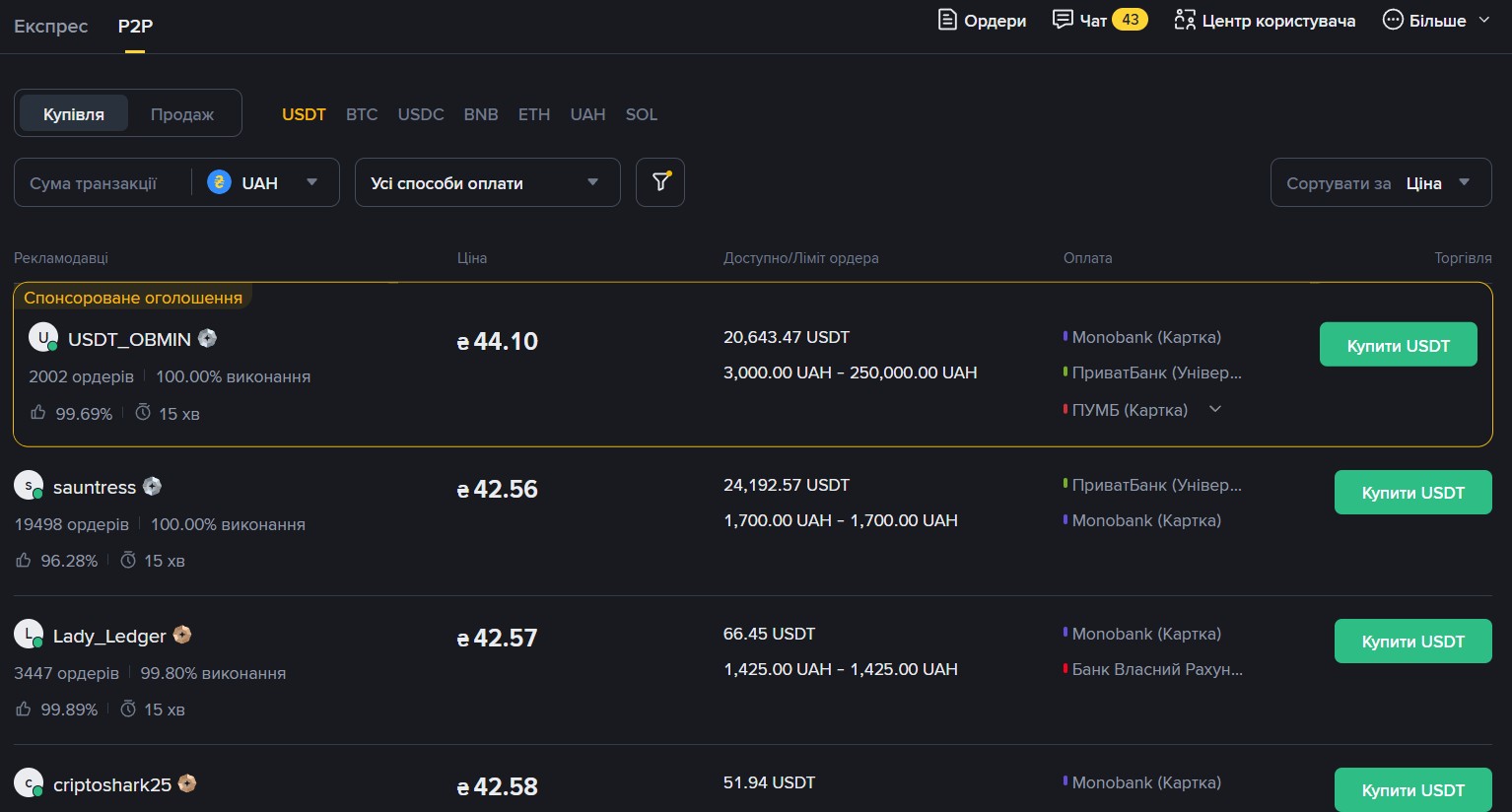
Task: Click the badge next to Lady_Ledger
Action: (x=182, y=635)
